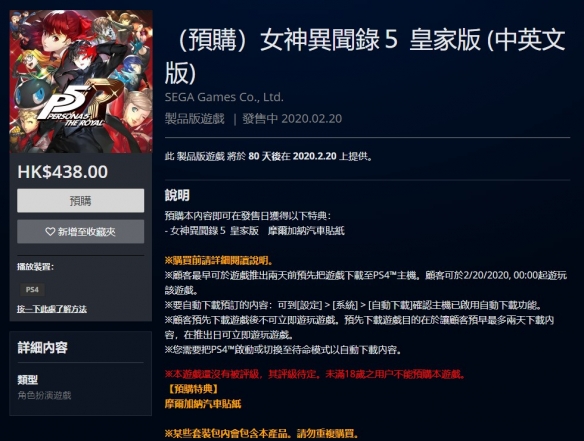Screen dimensions: 584x441
Task: Click the heart icon on wishlist button
Action: [x=50, y=232]
